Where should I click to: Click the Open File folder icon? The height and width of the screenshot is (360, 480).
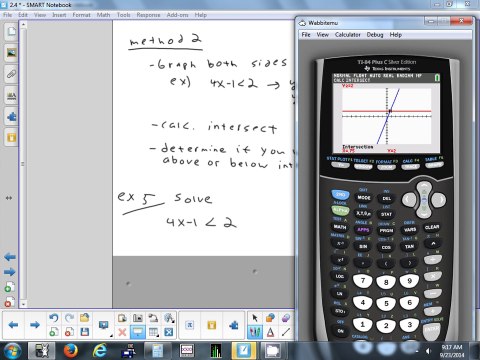[x=84, y=318]
